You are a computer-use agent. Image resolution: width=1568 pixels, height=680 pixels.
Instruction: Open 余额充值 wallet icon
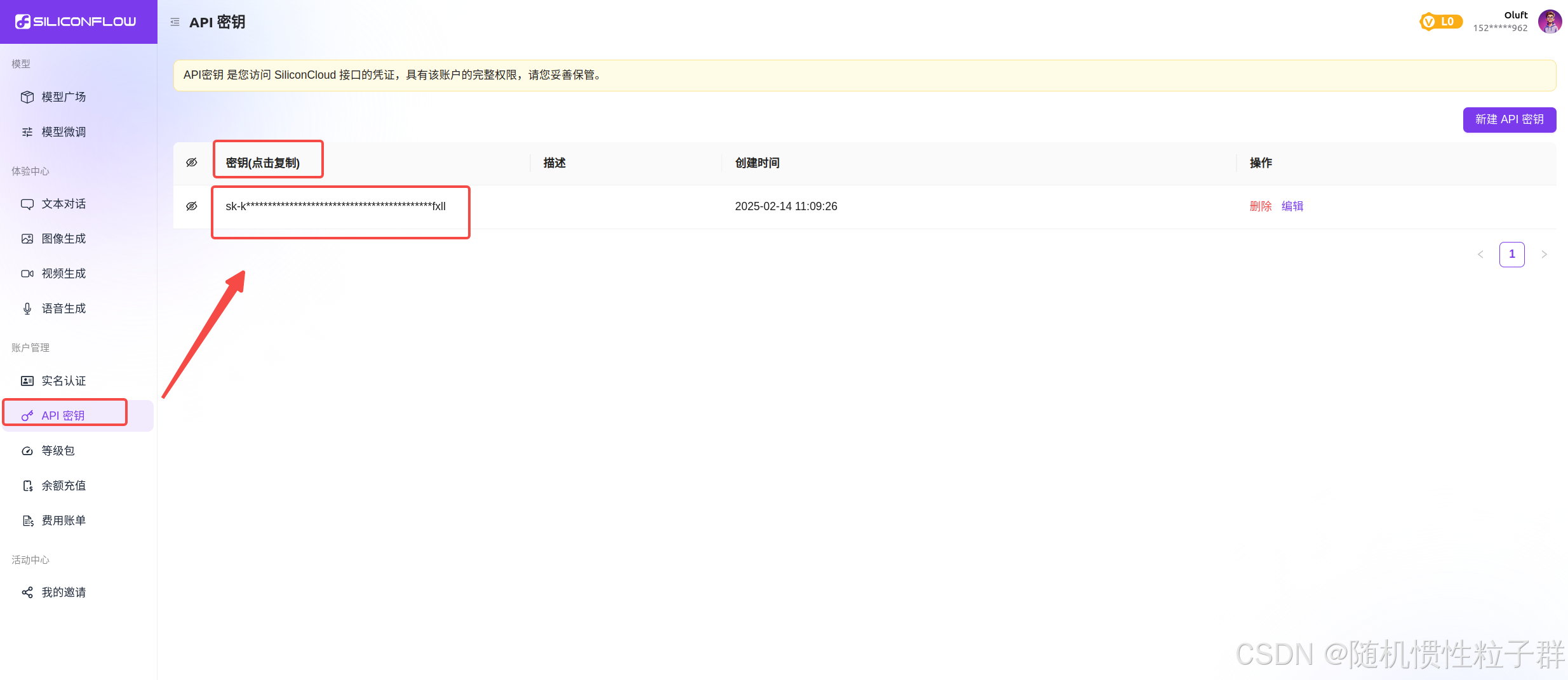click(27, 486)
